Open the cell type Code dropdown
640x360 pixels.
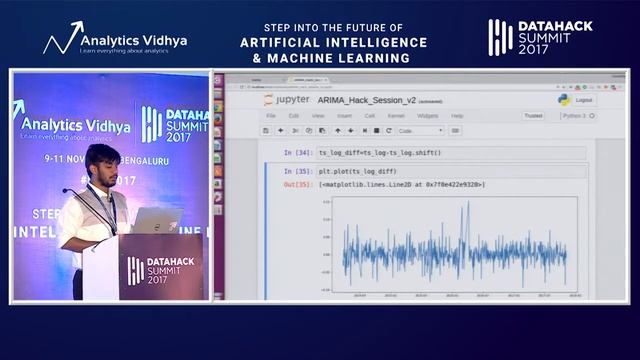420,131
